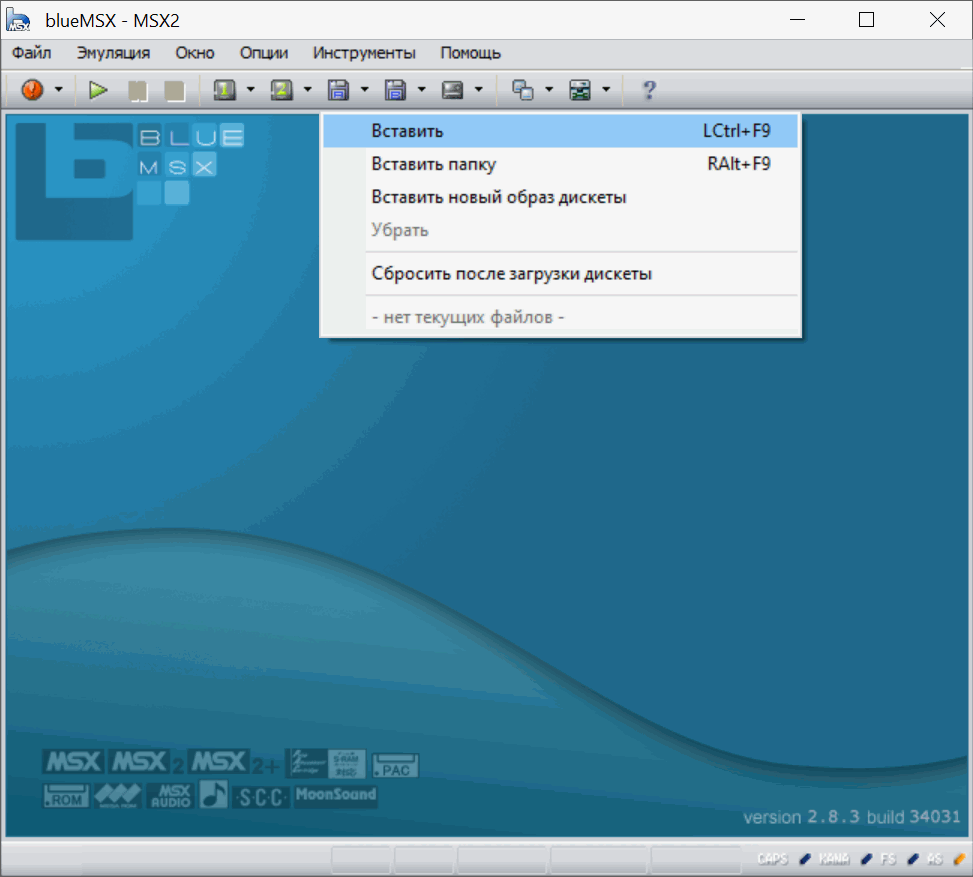Start emulation with the green play icon

[x=98, y=90]
